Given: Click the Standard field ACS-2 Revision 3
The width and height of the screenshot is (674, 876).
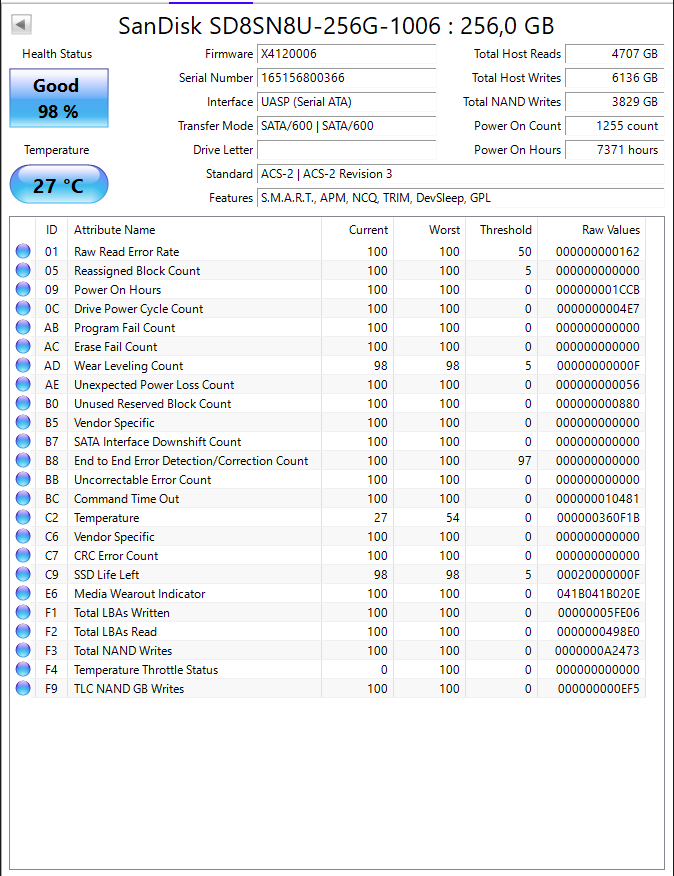Looking at the screenshot, I should [461, 174].
